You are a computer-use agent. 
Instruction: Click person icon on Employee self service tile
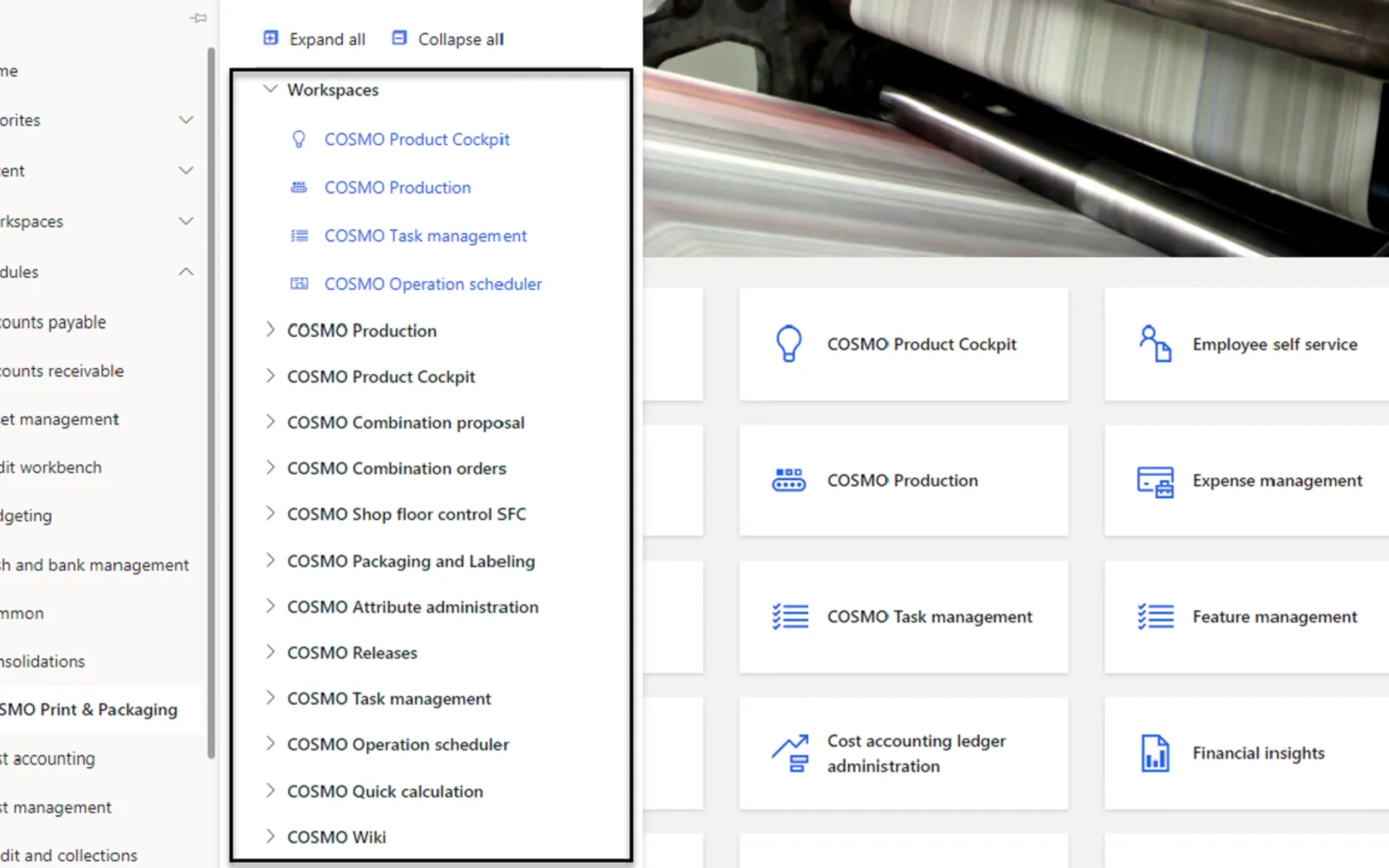[x=1155, y=344]
